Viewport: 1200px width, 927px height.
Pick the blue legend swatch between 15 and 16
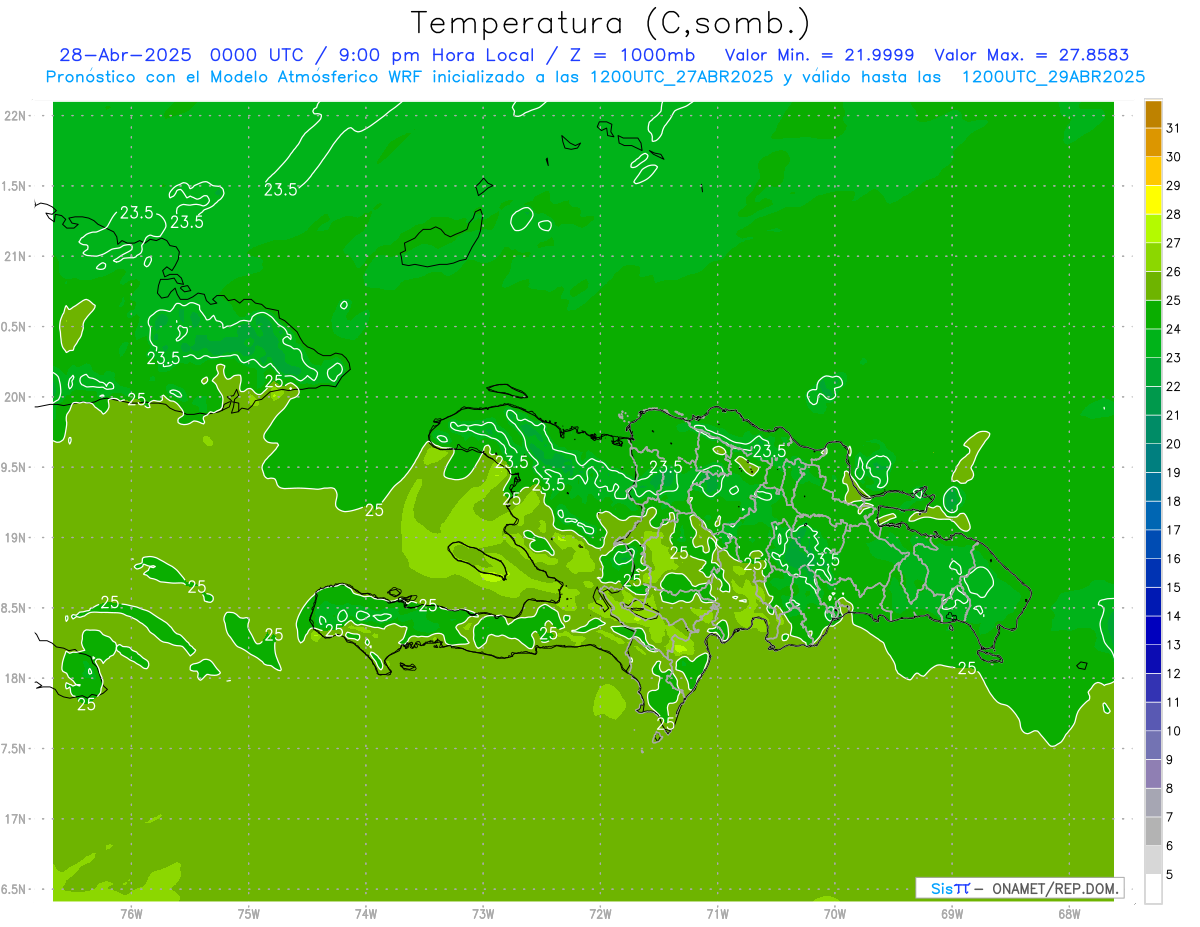tap(1153, 573)
